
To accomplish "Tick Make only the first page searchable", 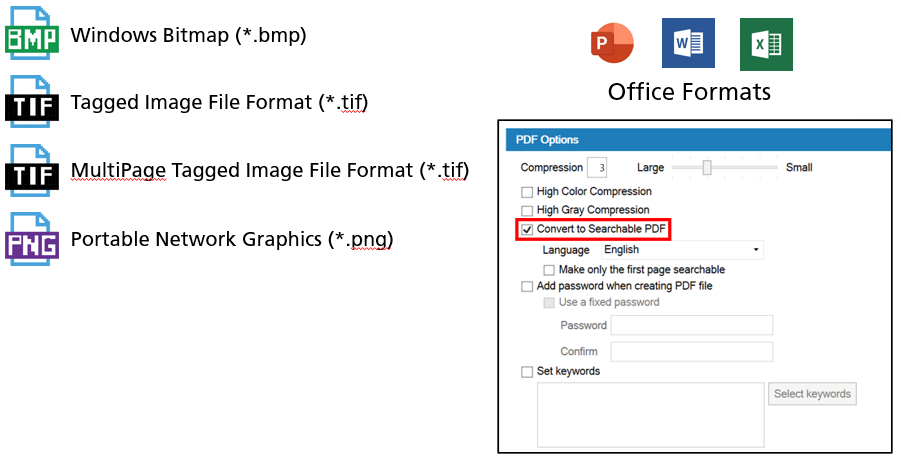I will [549, 270].
